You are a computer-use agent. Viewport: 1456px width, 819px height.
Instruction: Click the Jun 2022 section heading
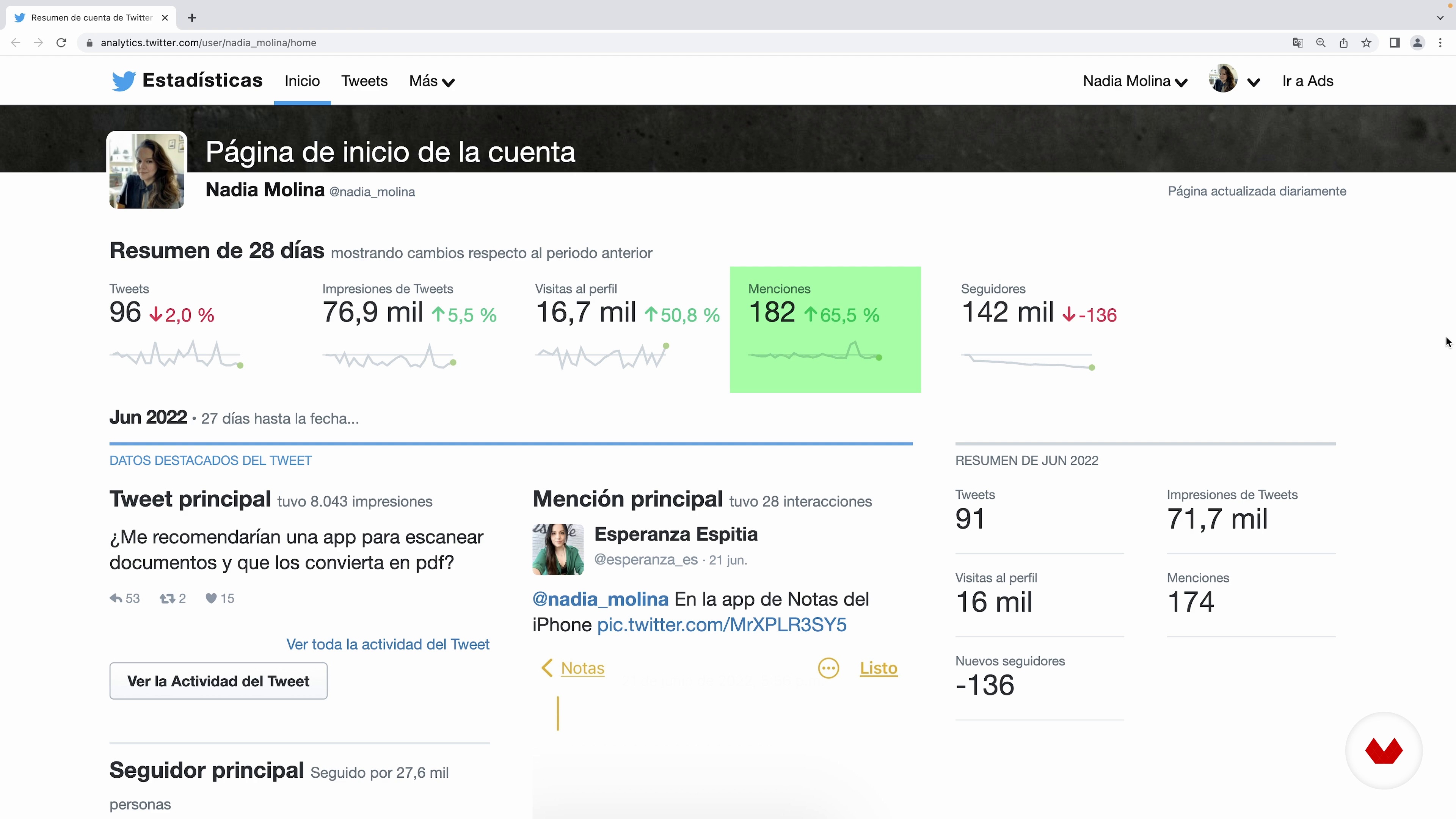[x=148, y=417]
